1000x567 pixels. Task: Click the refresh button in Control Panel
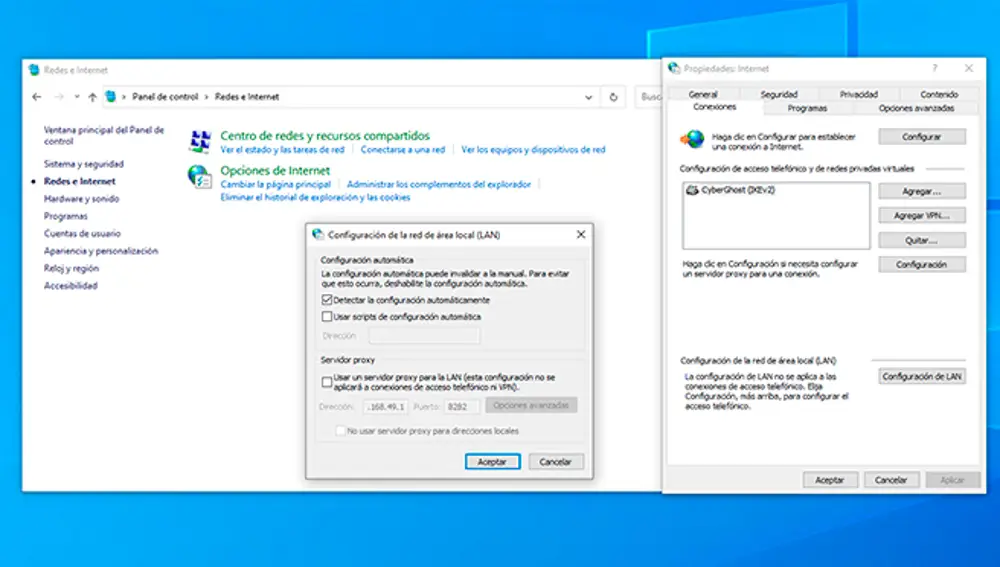tap(613, 97)
